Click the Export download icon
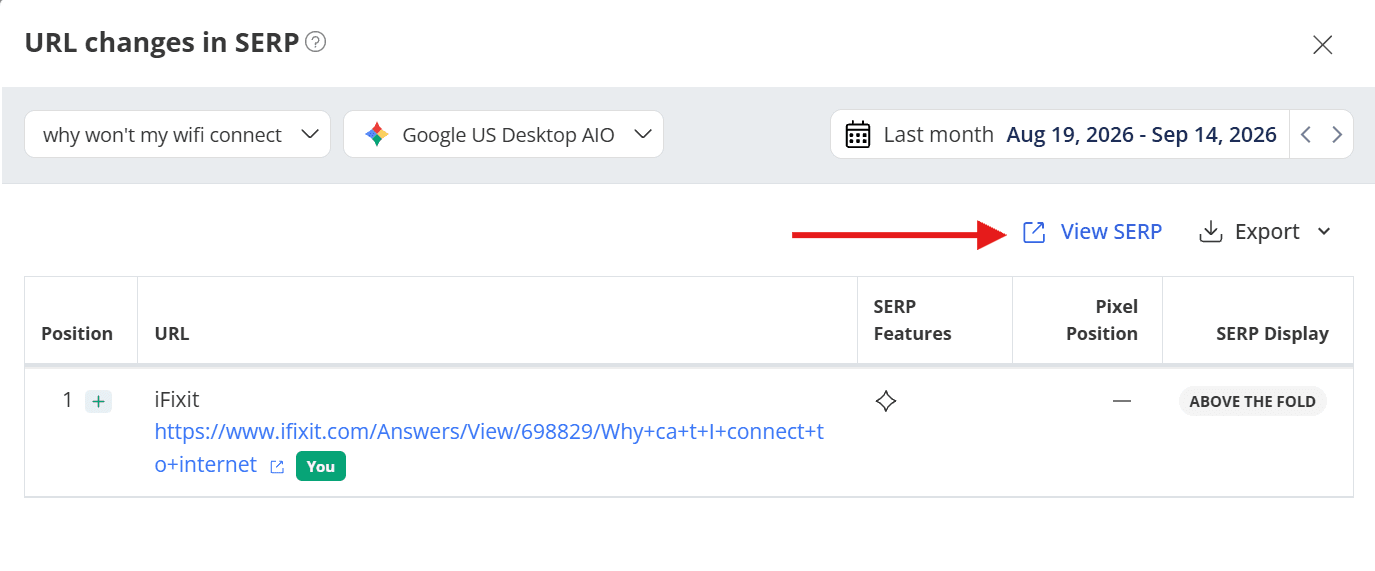The width and height of the screenshot is (1375, 571). (1211, 232)
